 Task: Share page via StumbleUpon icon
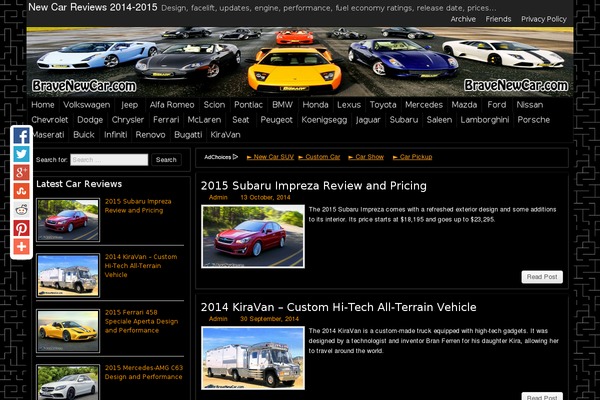click(x=21, y=191)
